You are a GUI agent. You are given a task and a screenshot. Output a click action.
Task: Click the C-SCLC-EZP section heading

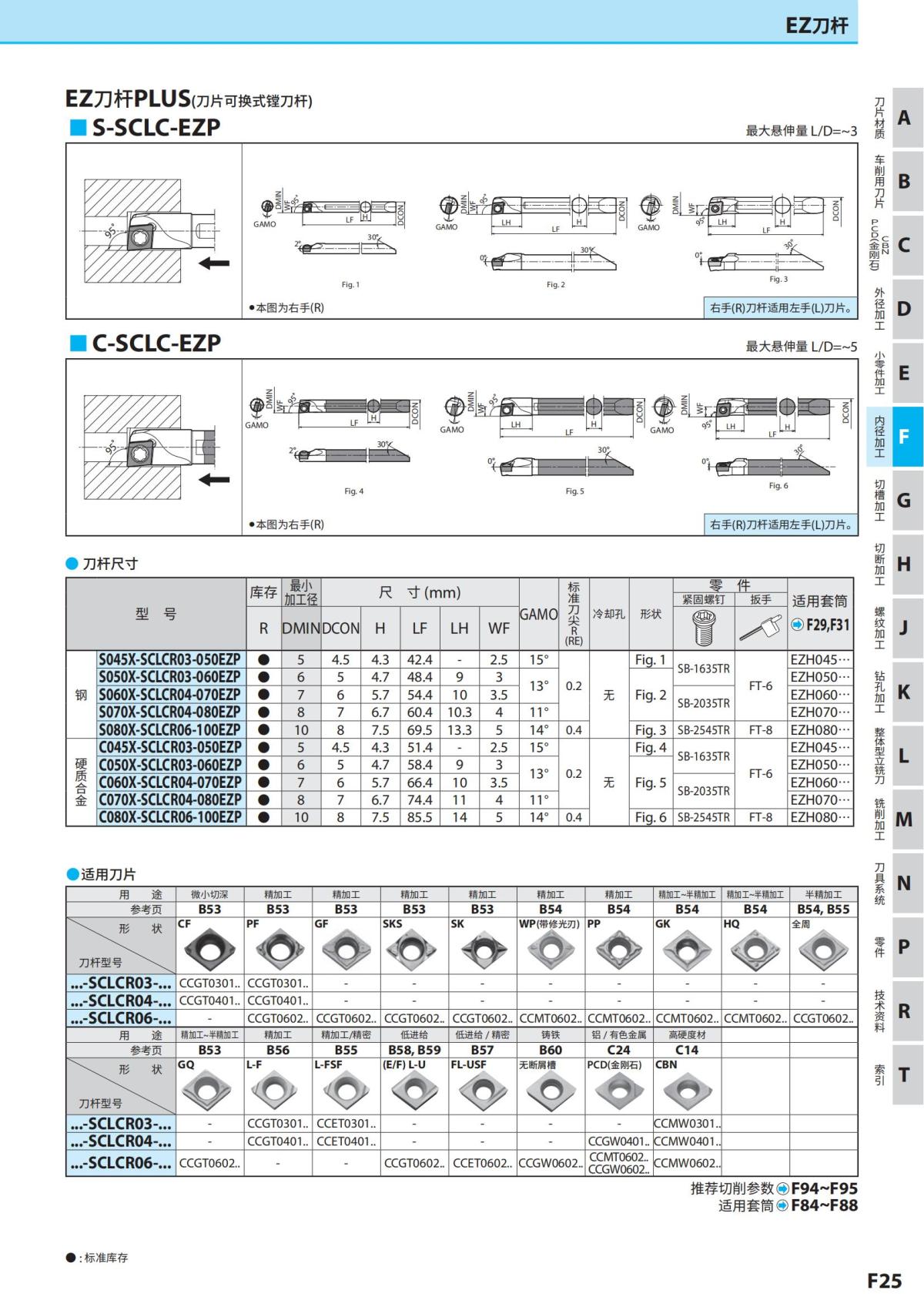(x=156, y=343)
